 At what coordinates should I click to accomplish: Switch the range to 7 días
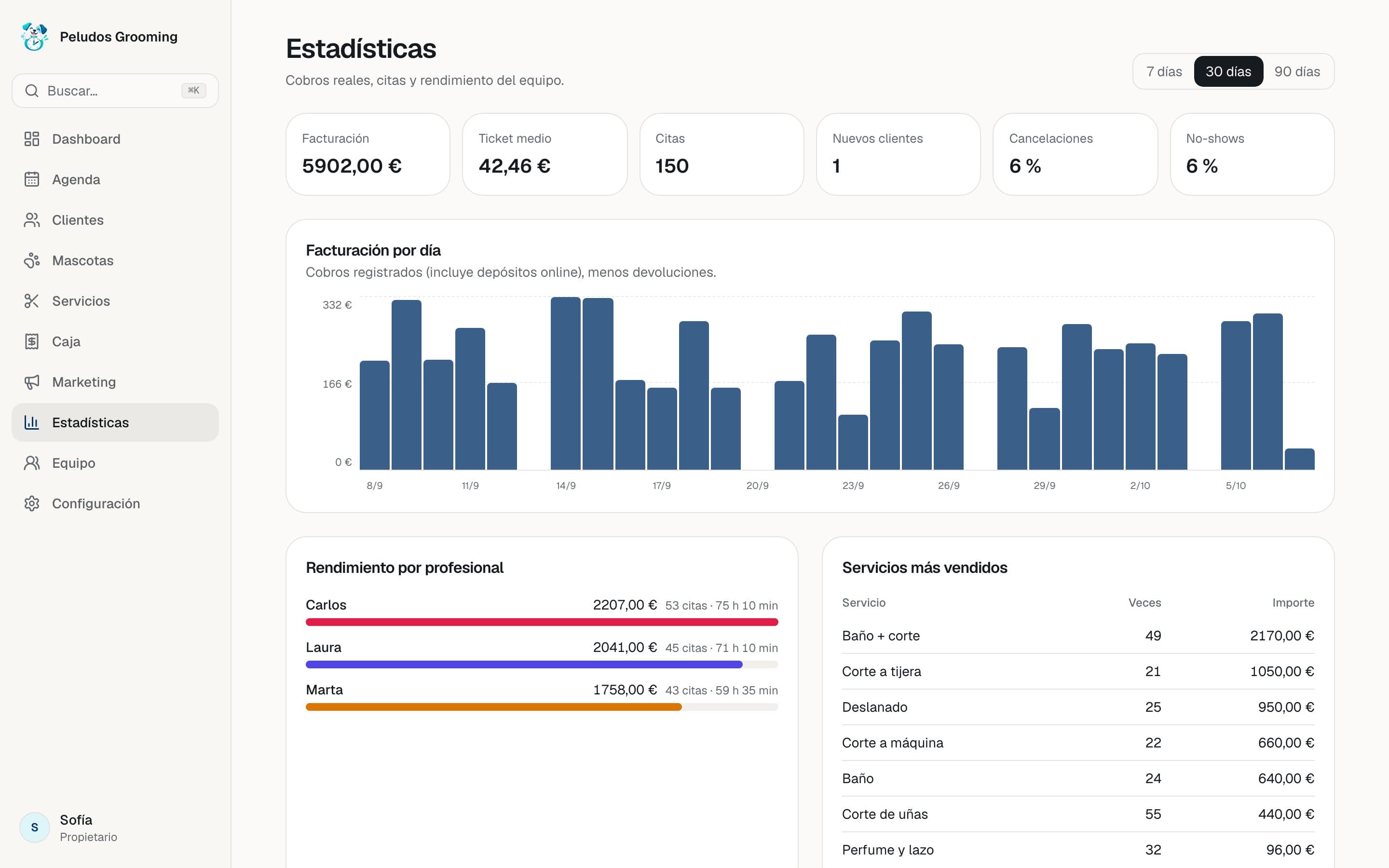coord(1164,71)
